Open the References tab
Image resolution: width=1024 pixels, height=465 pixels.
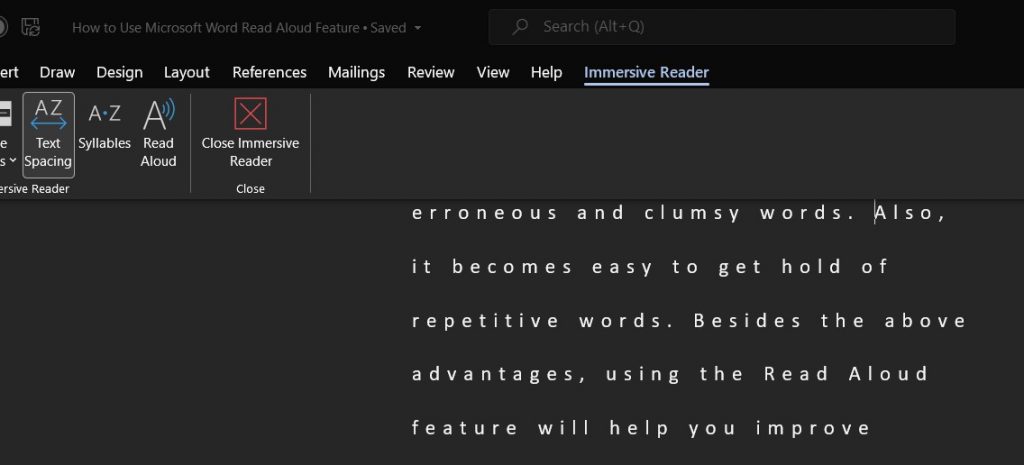(269, 72)
